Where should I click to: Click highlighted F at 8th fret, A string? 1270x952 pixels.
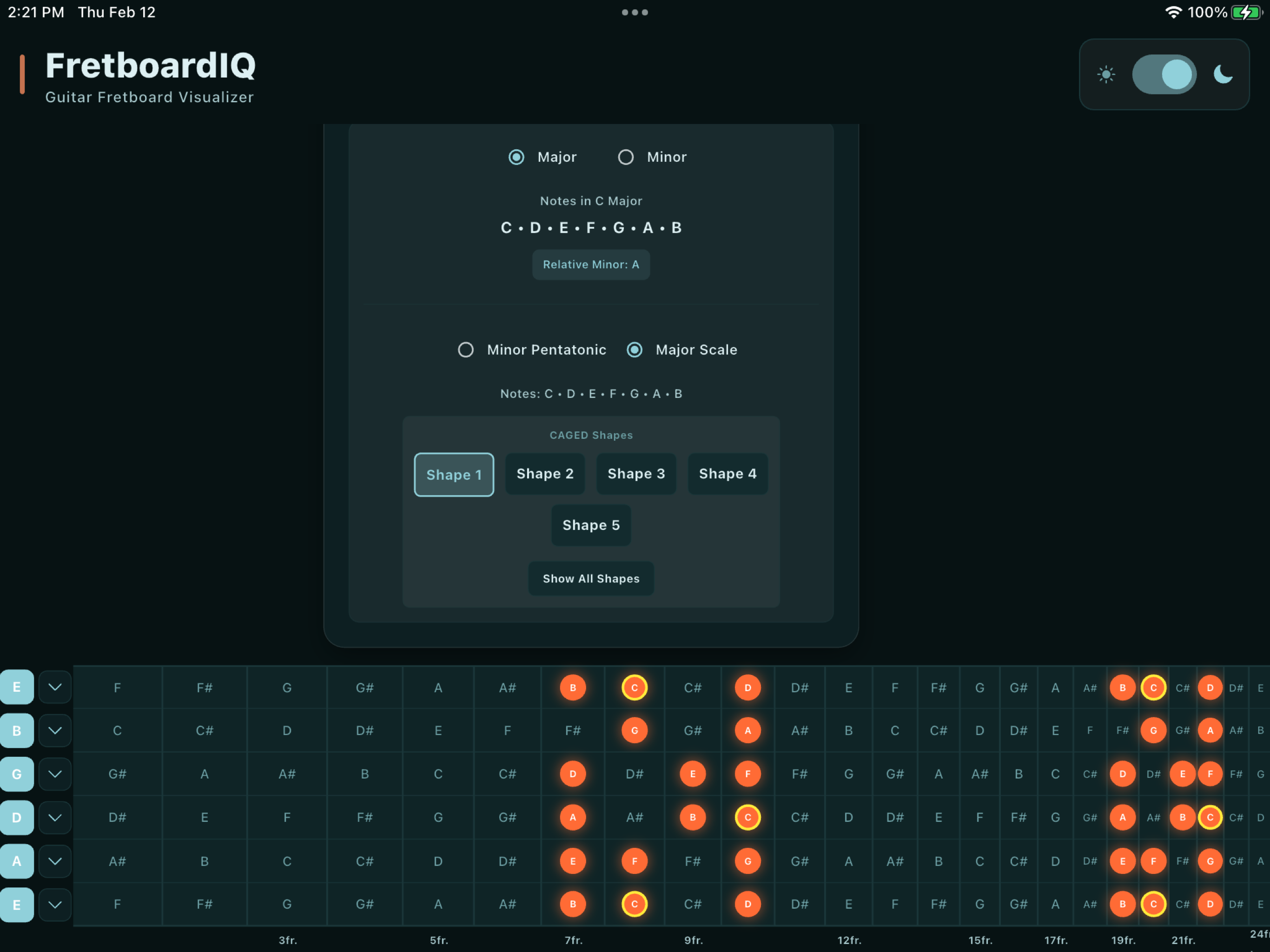[x=635, y=861]
